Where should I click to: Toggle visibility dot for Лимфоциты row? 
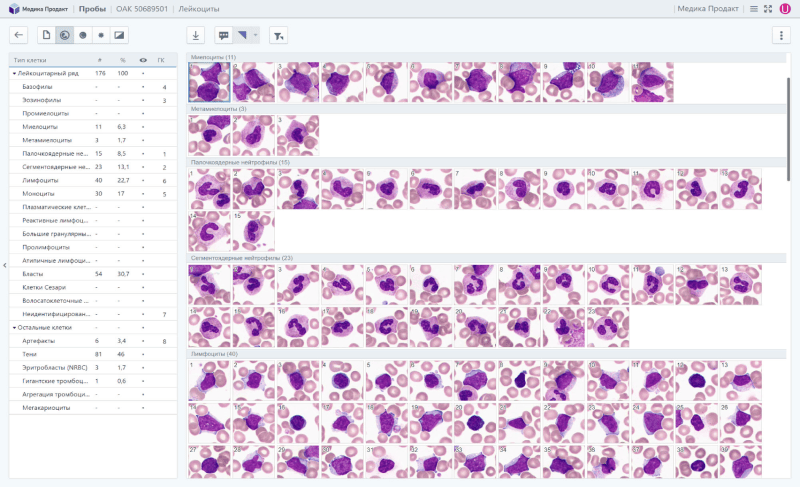pos(143,180)
